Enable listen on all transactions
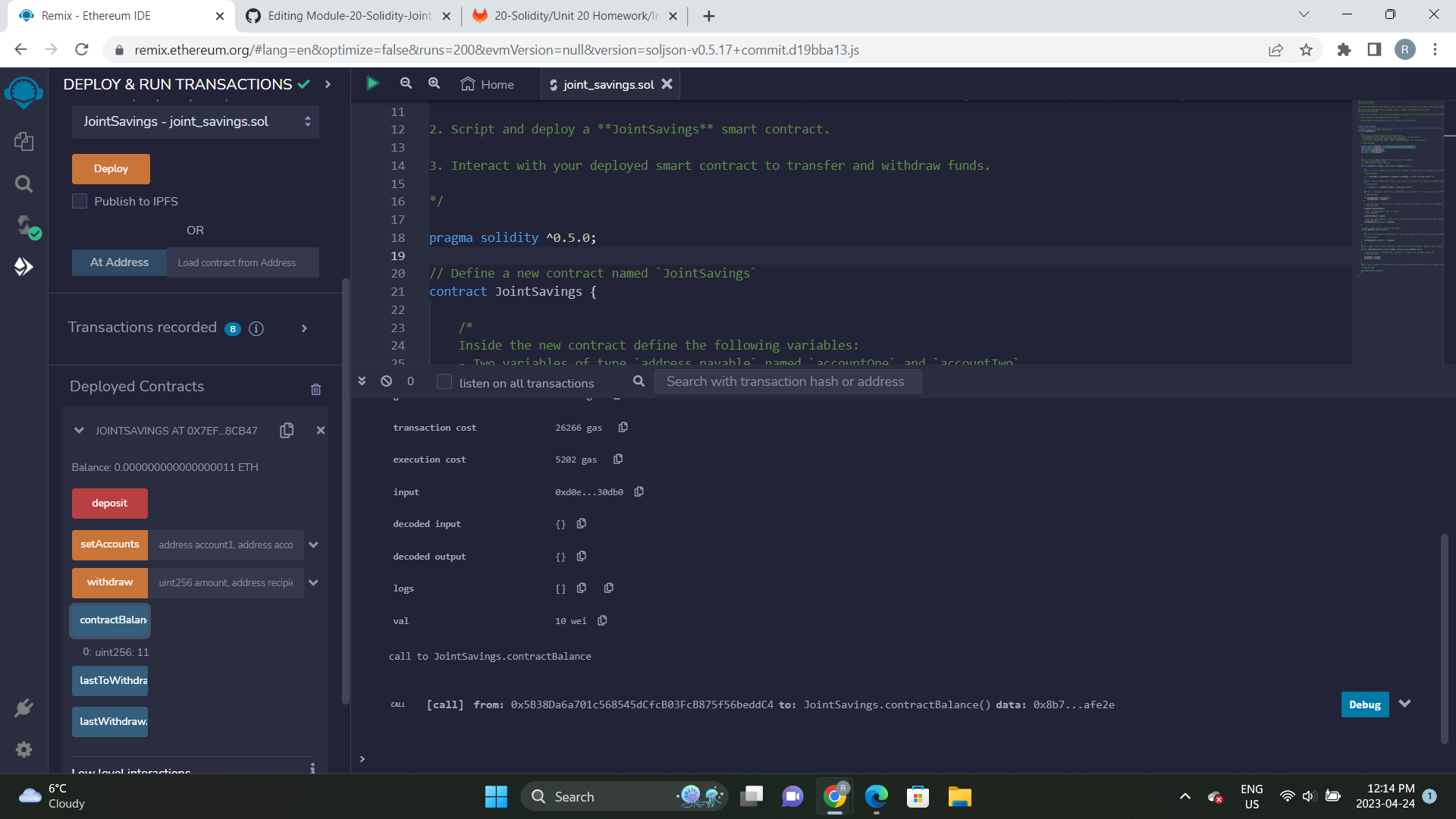Screen dimensions: 1456x819 [445, 382]
